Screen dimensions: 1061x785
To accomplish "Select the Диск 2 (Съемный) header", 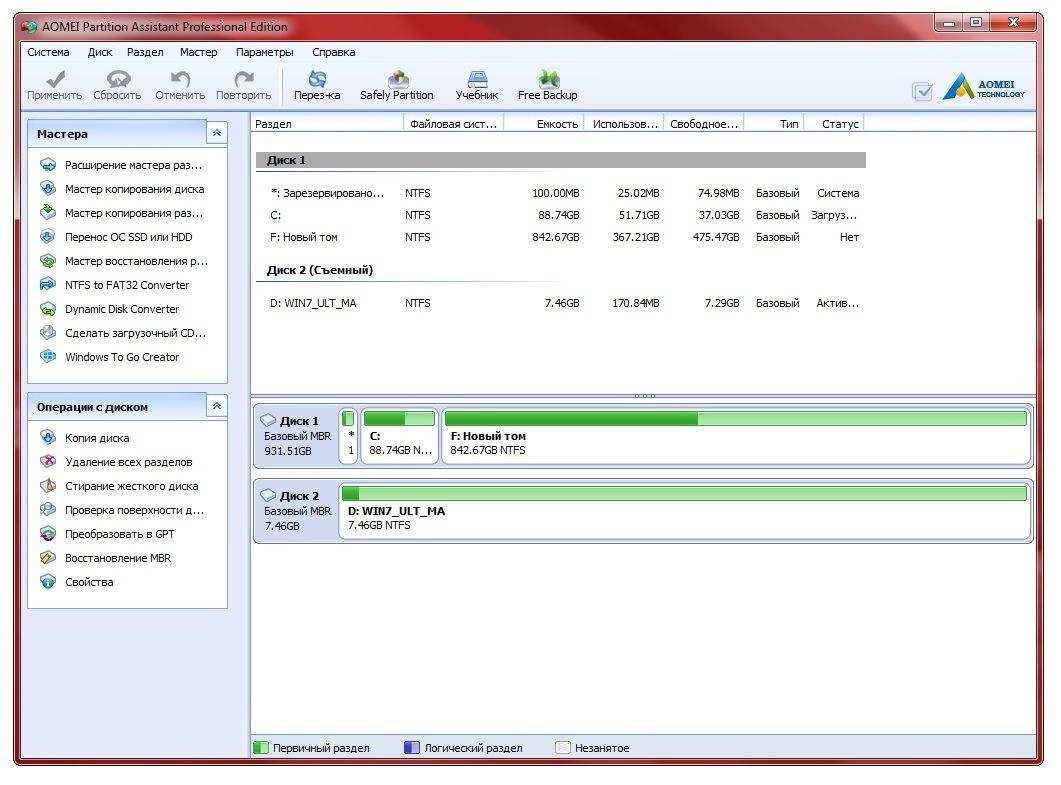I will (319, 270).
